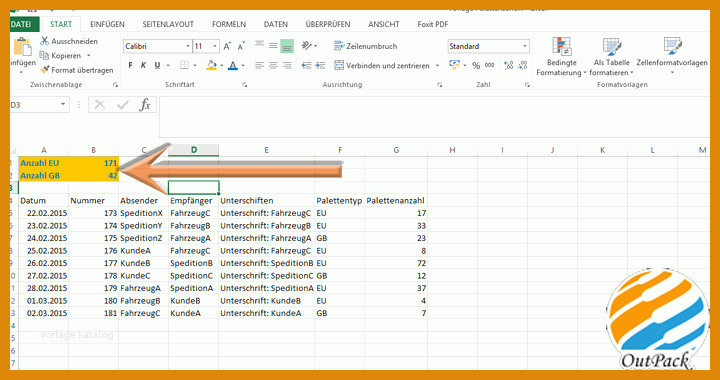Switch to the EINFÜGEN tab
720x380 pixels.
[x=107, y=24]
